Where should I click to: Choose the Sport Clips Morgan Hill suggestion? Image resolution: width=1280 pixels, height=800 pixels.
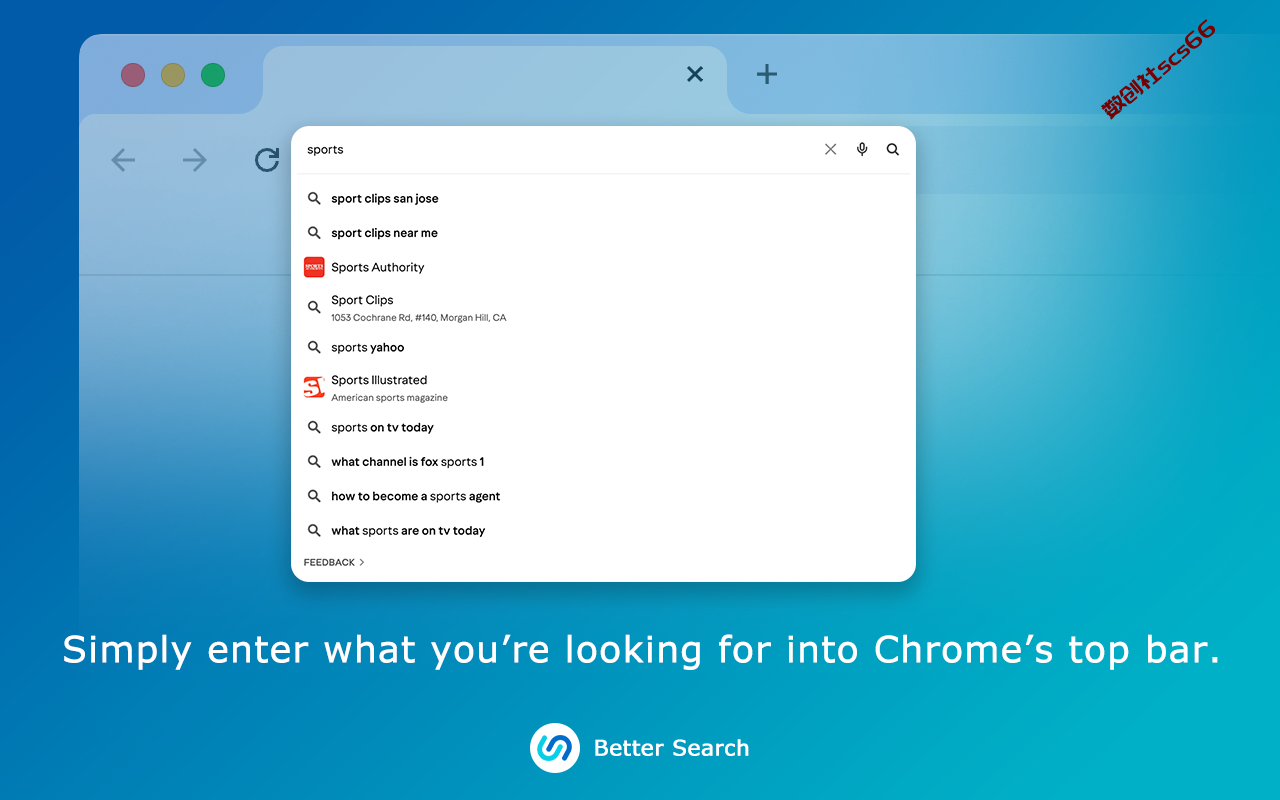coord(603,308)
